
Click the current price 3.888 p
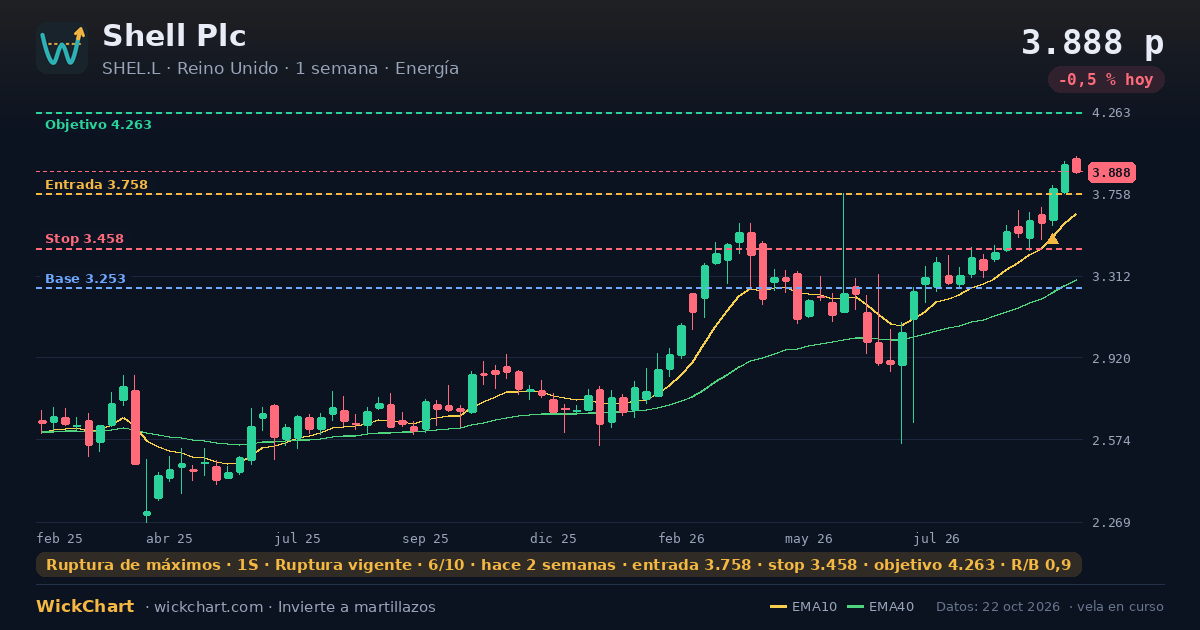click(x=1092, y=43)
